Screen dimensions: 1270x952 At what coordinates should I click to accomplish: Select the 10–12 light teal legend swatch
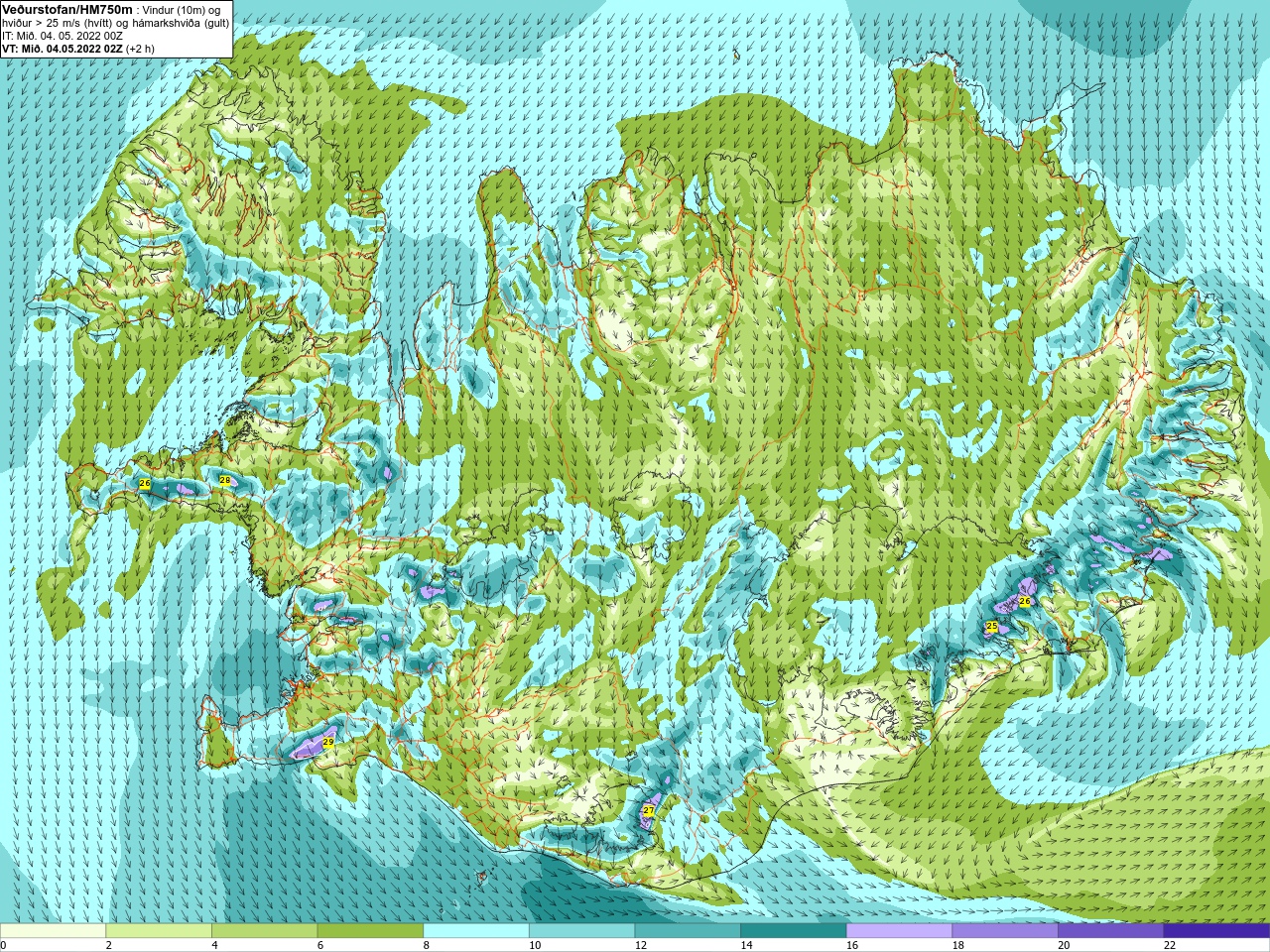click(581, 931)
